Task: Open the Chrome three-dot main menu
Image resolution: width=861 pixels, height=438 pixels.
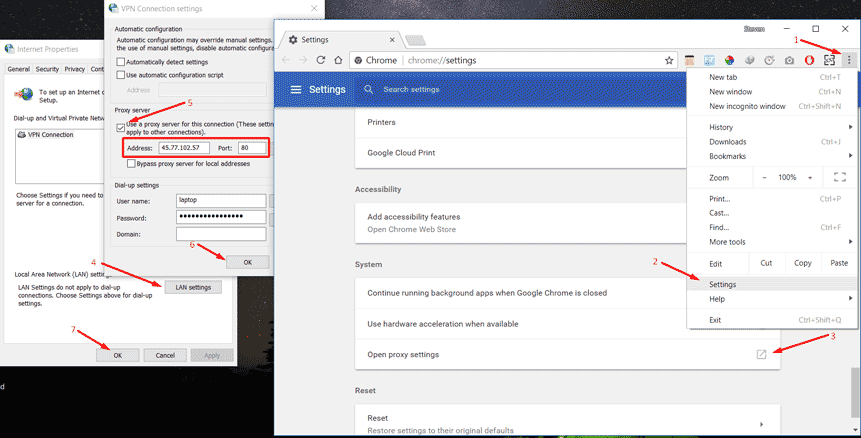Action: [x=849, y=60]
